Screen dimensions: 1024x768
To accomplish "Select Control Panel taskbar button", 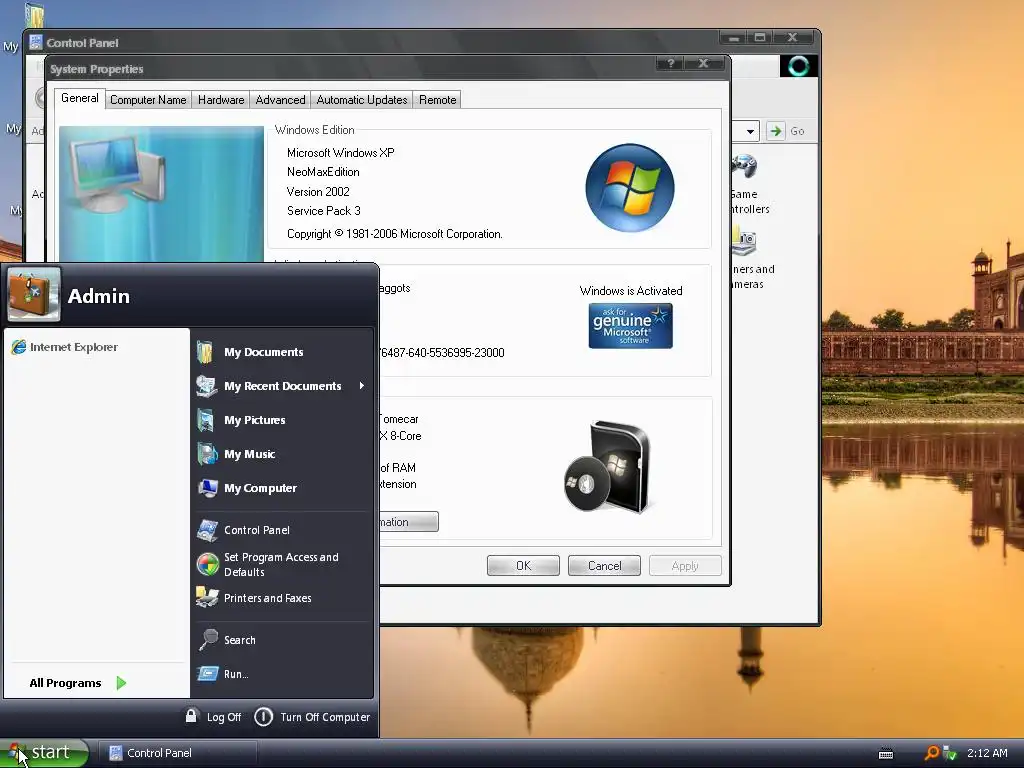I will coord(176,753).
